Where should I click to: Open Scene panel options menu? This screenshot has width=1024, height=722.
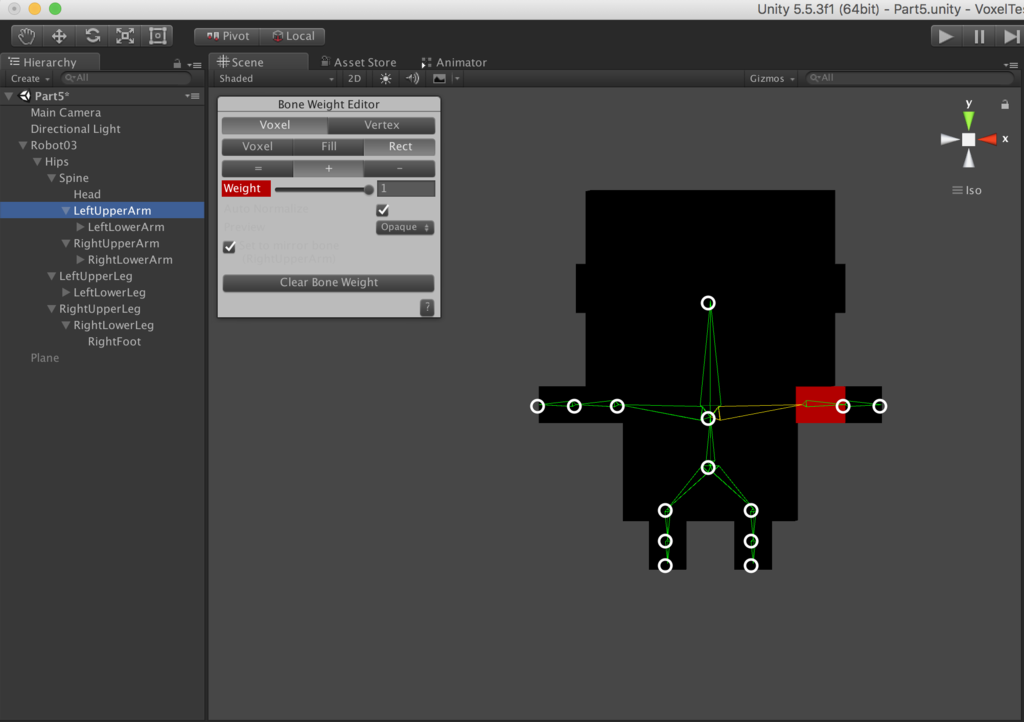tap(1011, 65)
